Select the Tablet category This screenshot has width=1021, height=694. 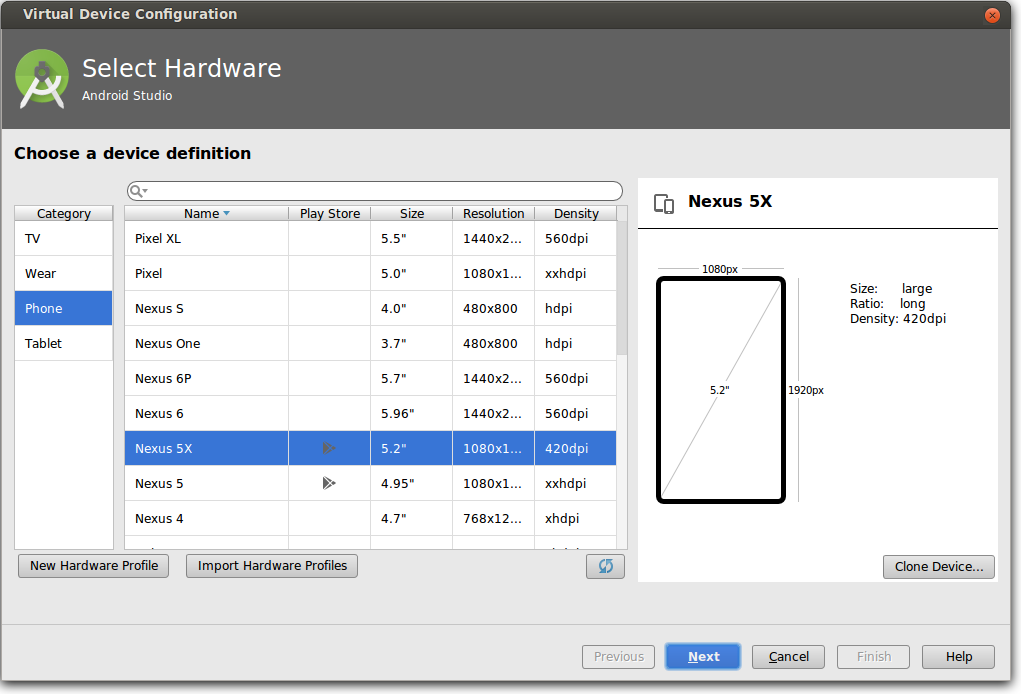(64, 343)
